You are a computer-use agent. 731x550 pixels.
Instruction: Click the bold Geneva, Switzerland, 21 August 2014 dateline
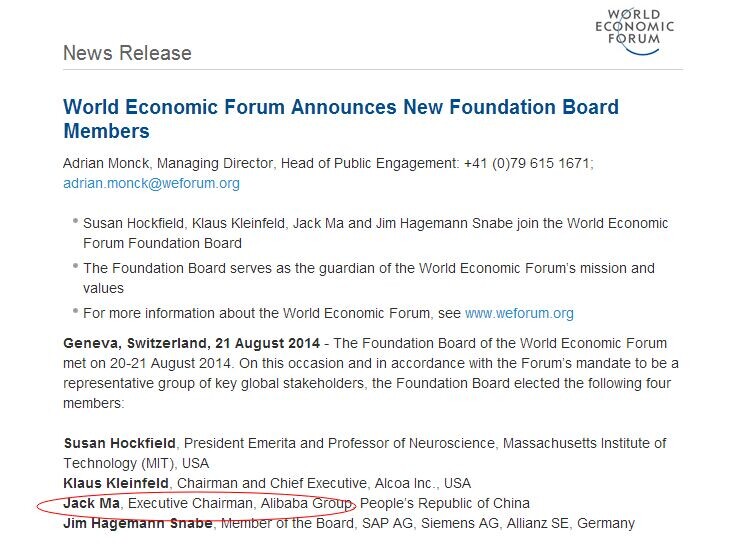pos(192,343)
